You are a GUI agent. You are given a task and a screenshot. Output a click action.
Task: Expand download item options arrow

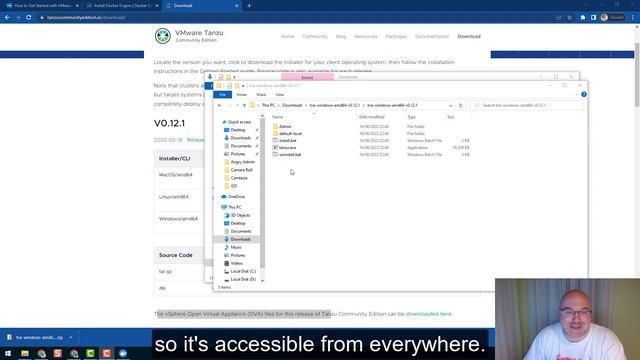tap(71, 338)
